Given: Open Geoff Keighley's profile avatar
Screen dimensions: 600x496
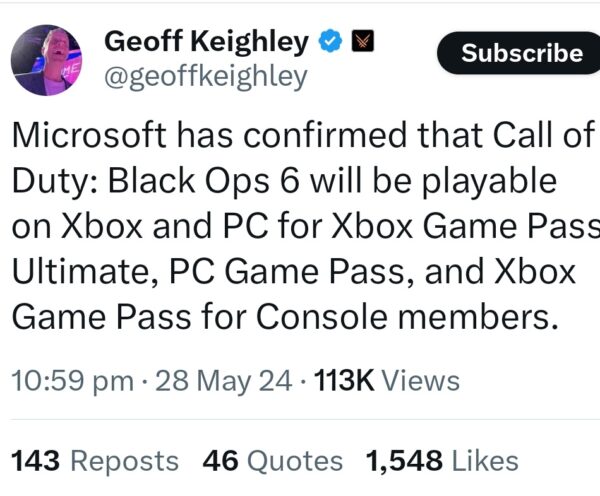Looking at the screenshot, I should point(47,60).
